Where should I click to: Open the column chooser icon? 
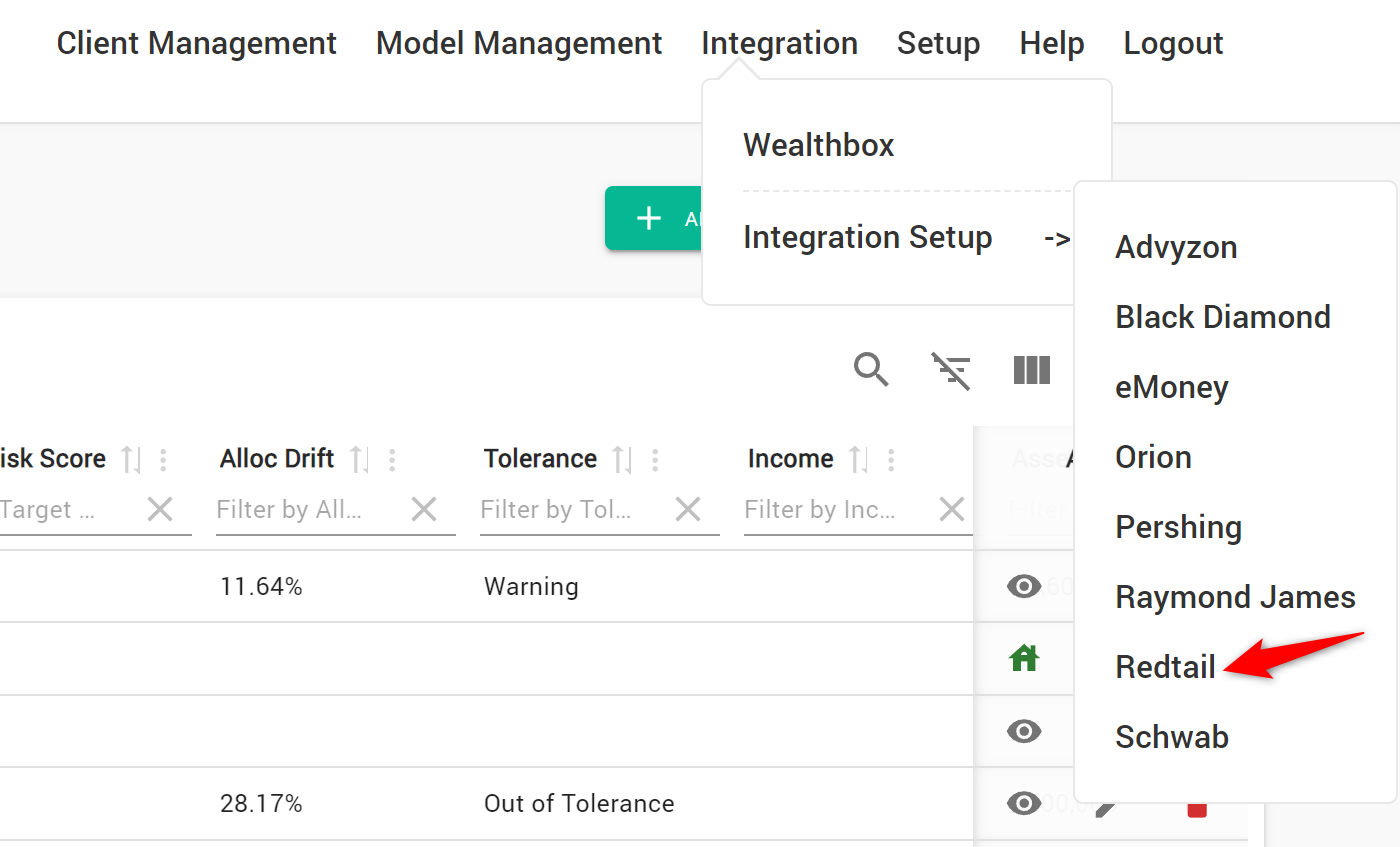pyautogui.click(x=1032, y=370)
